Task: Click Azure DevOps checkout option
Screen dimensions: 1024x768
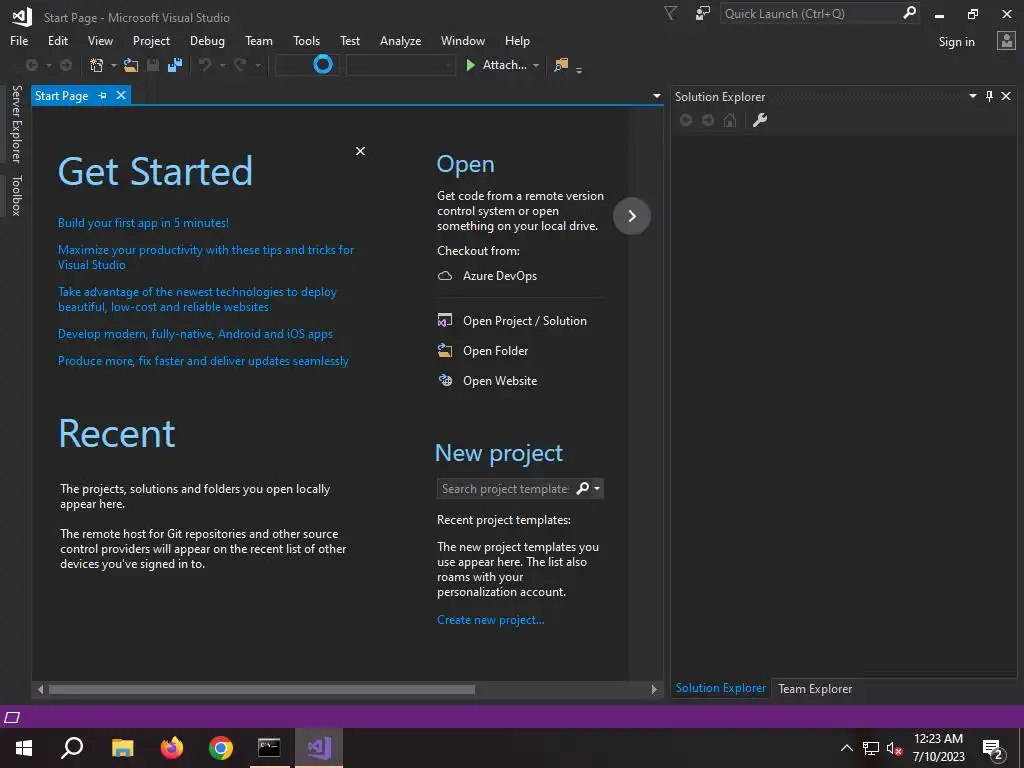Action: tap(487, 276)
